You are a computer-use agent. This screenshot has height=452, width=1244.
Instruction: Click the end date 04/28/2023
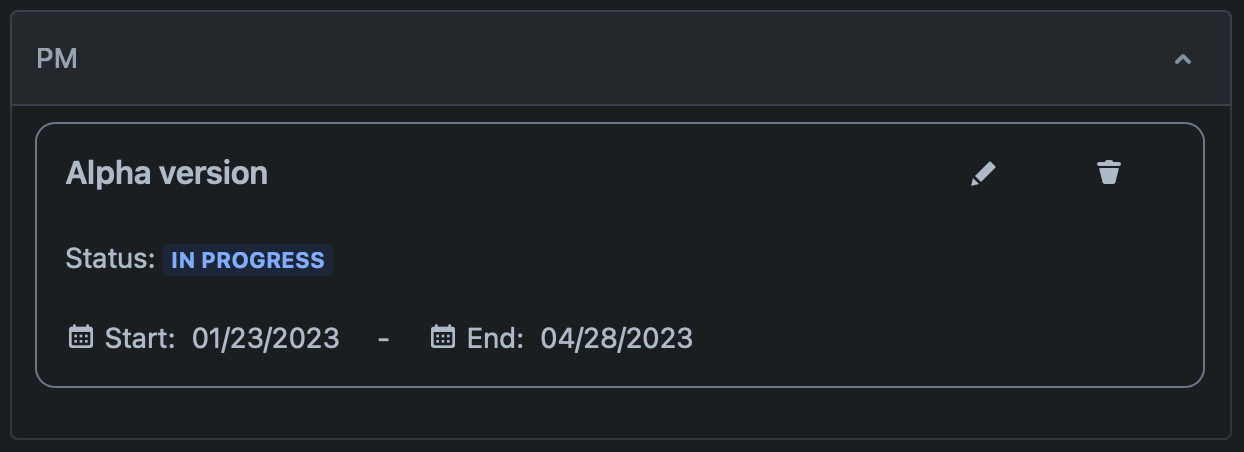[x=616, y=338]
